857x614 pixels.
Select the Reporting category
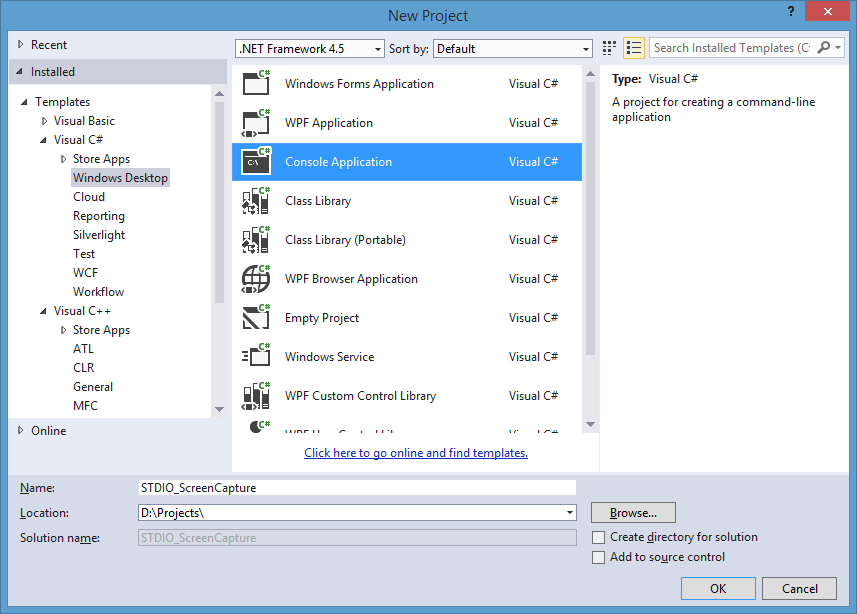[x=99, y=216]
